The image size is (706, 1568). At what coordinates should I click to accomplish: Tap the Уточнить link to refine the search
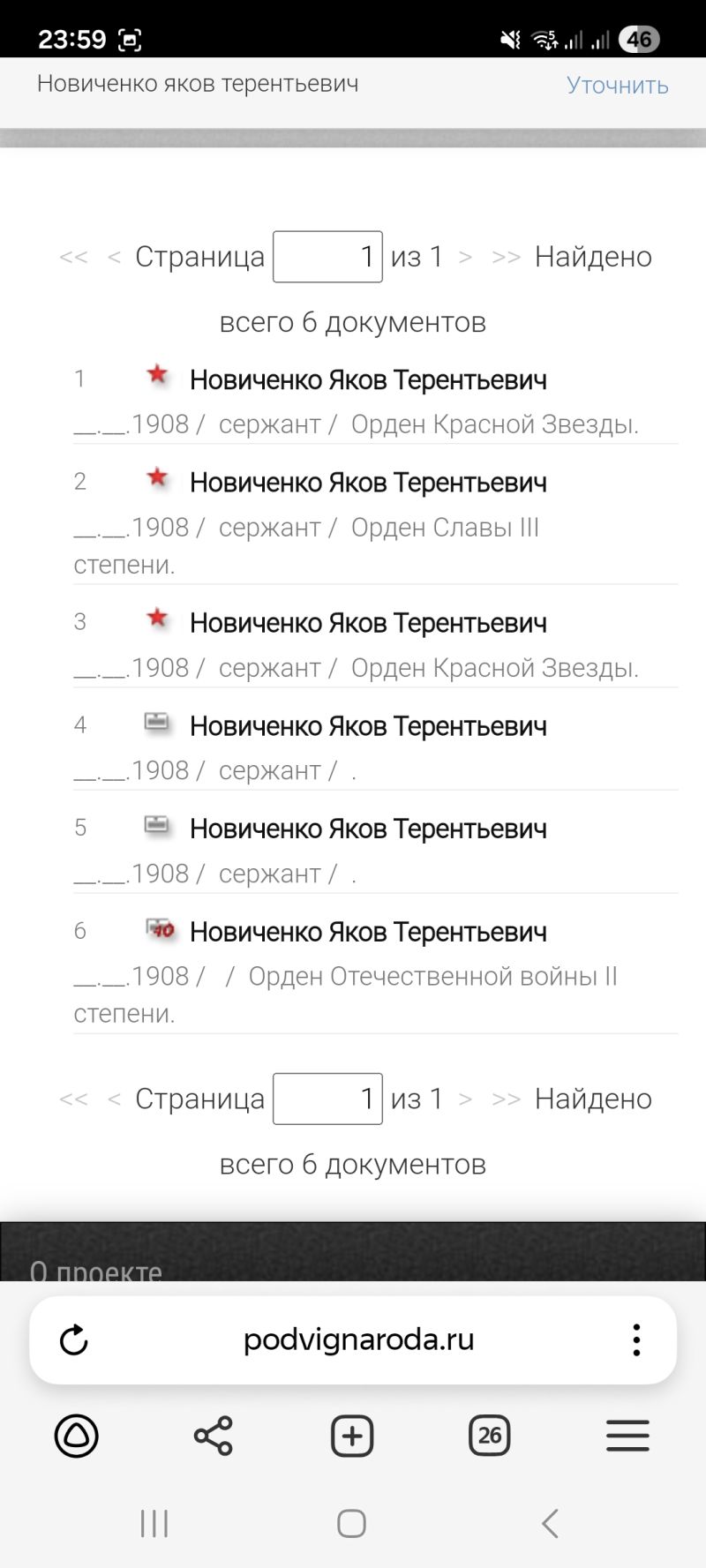[x=617, y=86]
